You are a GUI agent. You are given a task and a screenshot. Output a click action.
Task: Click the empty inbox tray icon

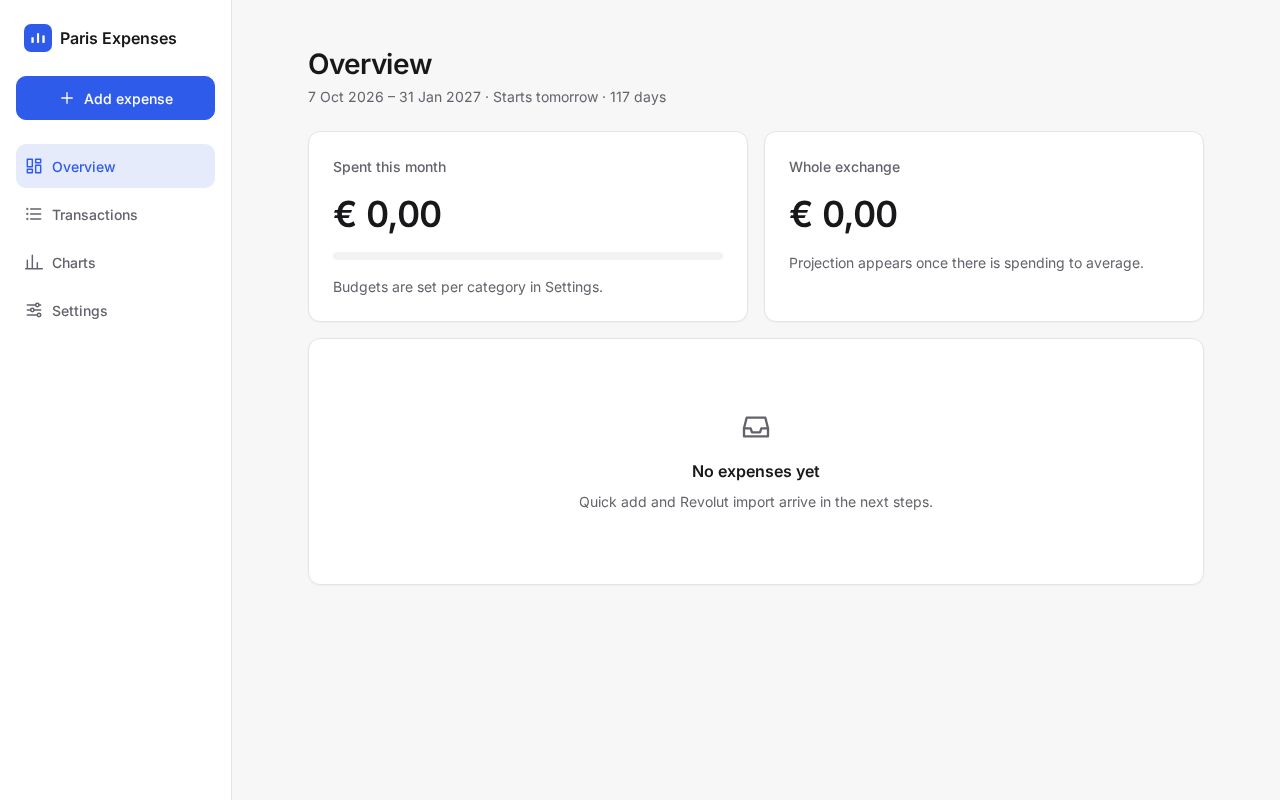(756, 427)
